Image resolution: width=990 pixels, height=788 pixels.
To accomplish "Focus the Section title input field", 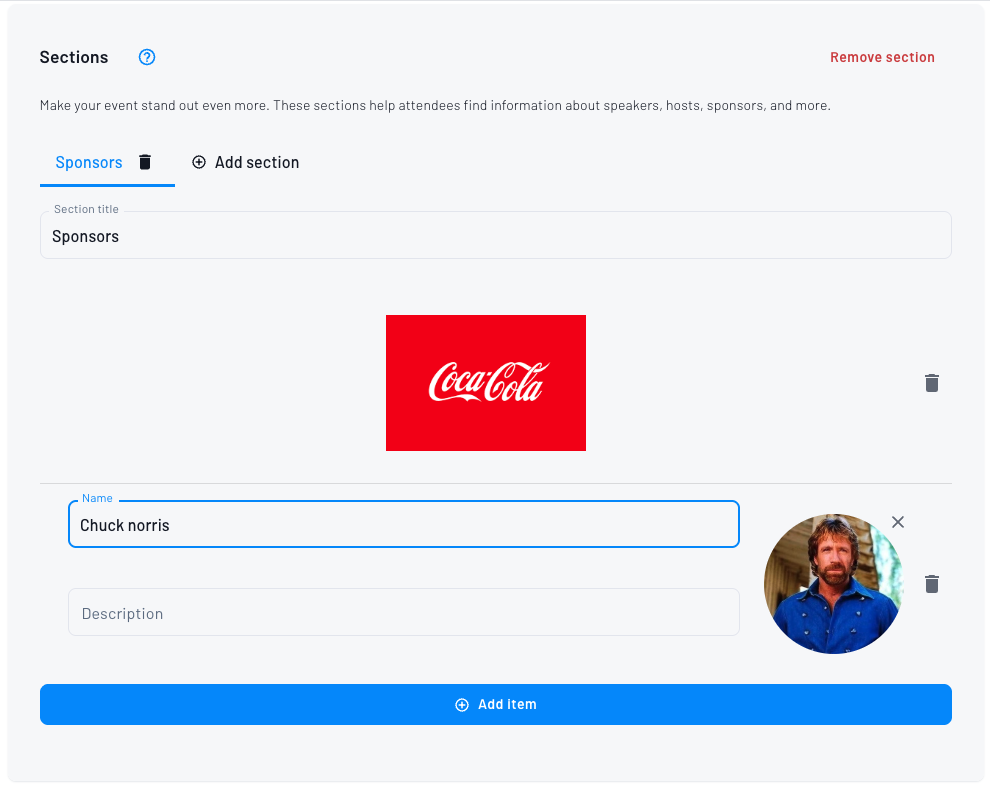I will pos(495,237).
